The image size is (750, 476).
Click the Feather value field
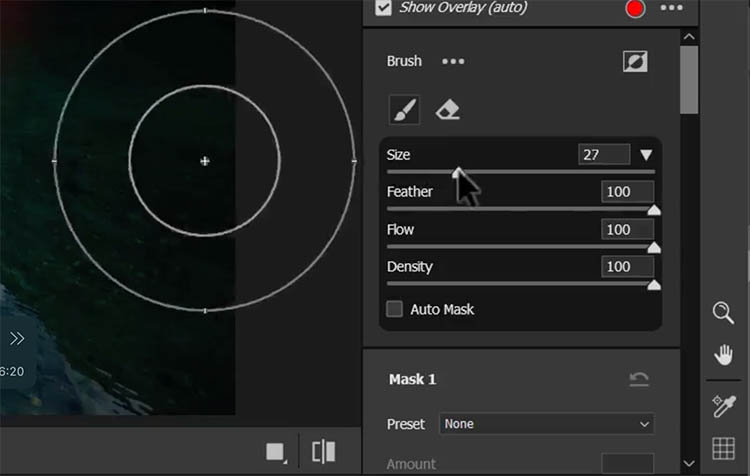[627, 192]
